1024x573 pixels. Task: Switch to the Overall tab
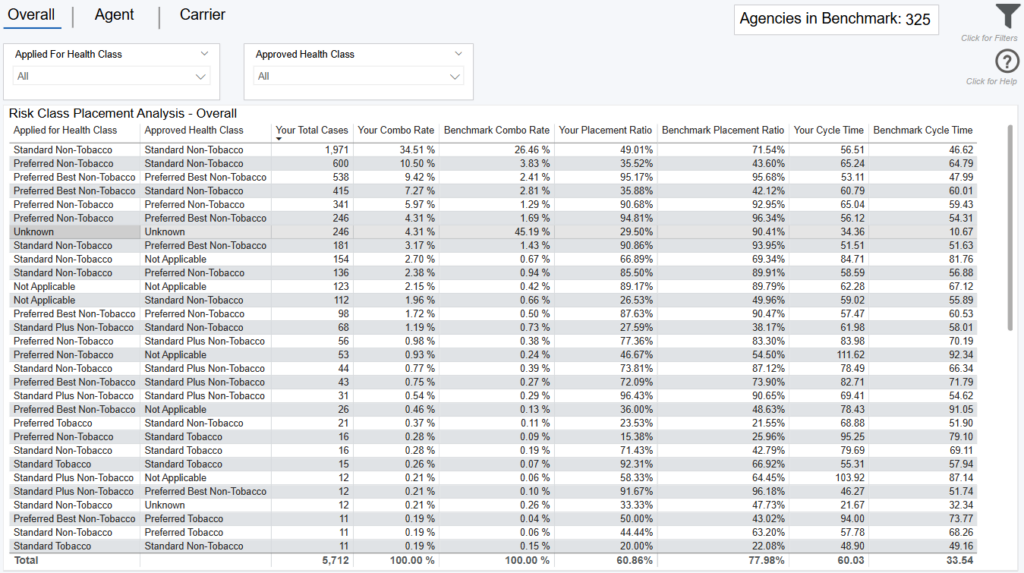point(31,15)
